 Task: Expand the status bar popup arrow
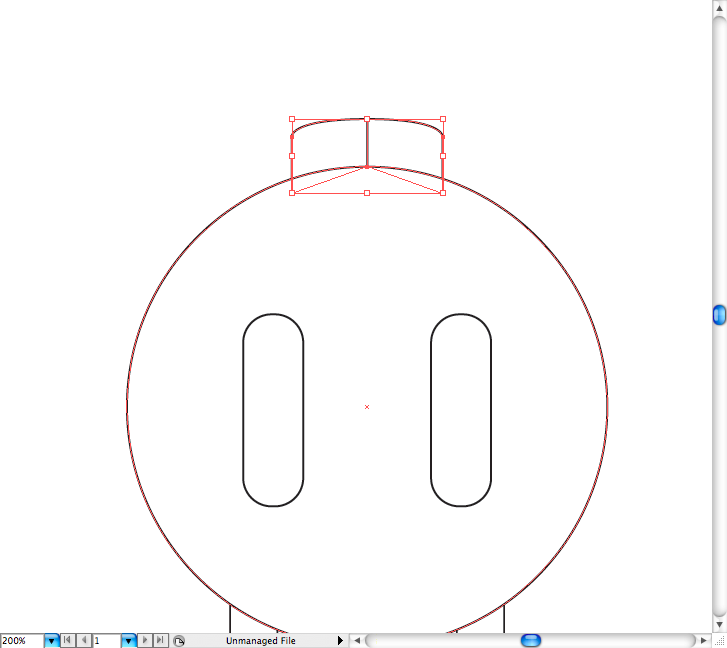[340, 640]
